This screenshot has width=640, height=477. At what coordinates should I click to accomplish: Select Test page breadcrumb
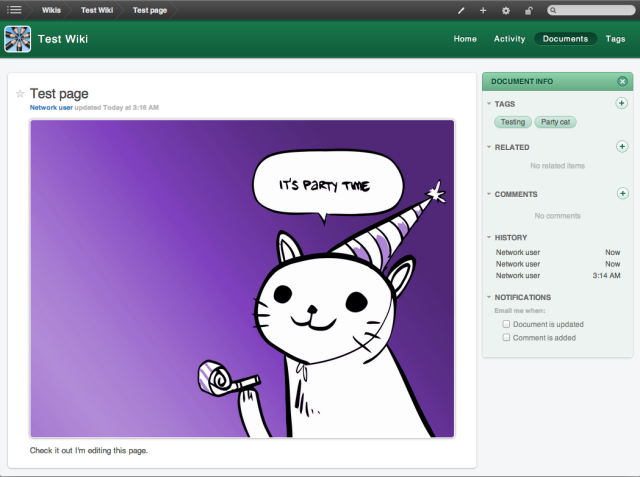tap(150, 10)
